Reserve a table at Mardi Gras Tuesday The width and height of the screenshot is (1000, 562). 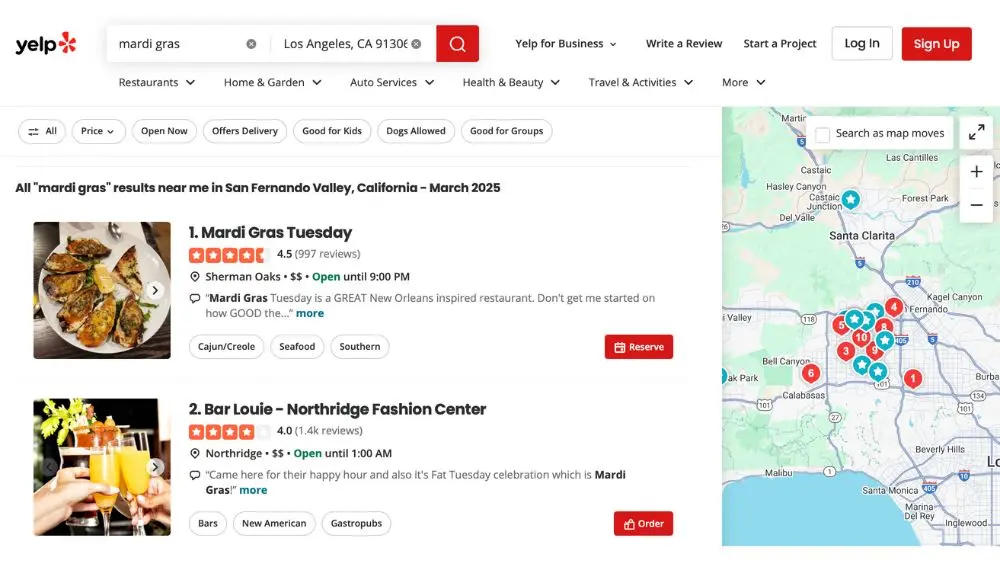(x=638, y=347)
